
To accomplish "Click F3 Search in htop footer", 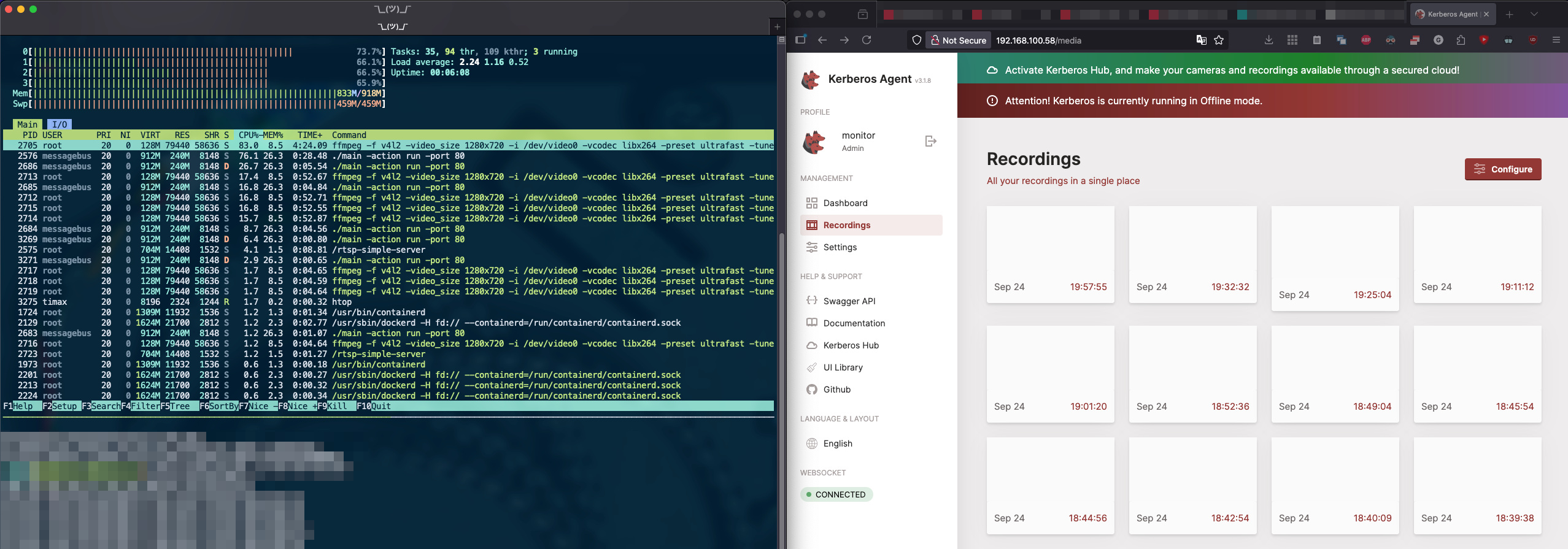I will pos(101,406).
